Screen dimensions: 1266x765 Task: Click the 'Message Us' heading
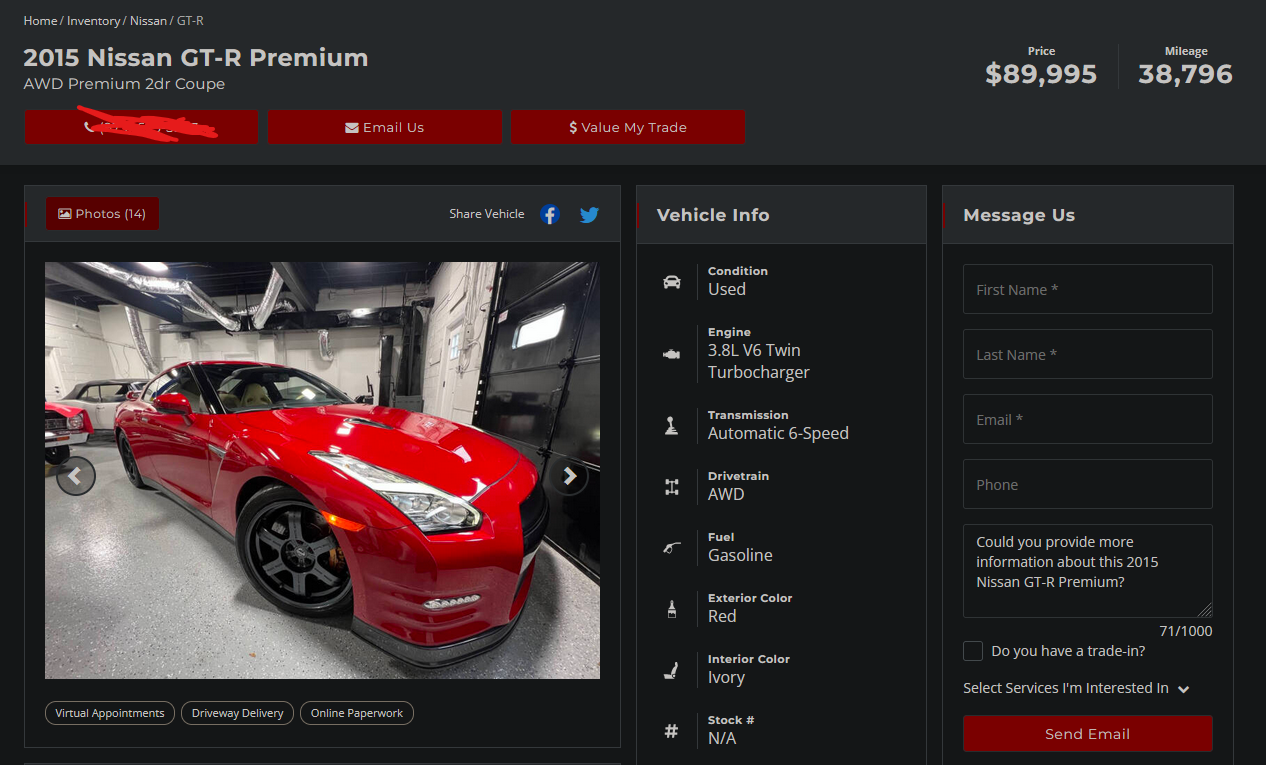tap(1019, 215)
